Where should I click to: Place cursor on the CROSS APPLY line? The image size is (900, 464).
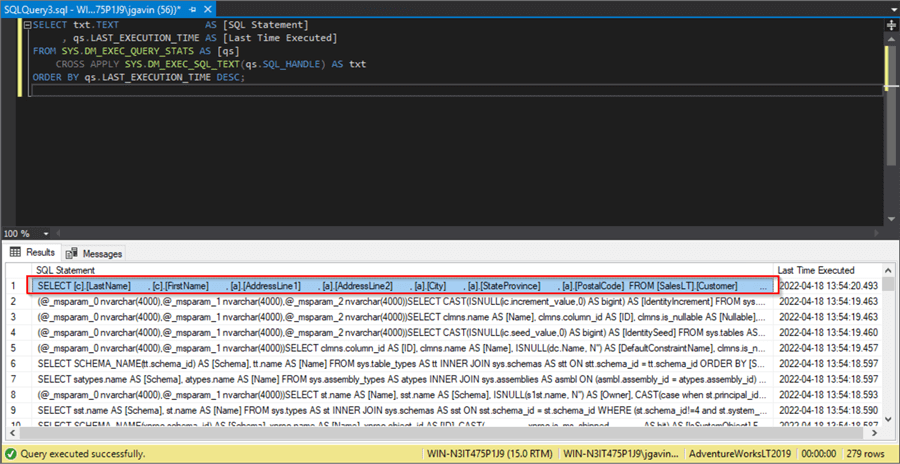click(x=210, y=64)
